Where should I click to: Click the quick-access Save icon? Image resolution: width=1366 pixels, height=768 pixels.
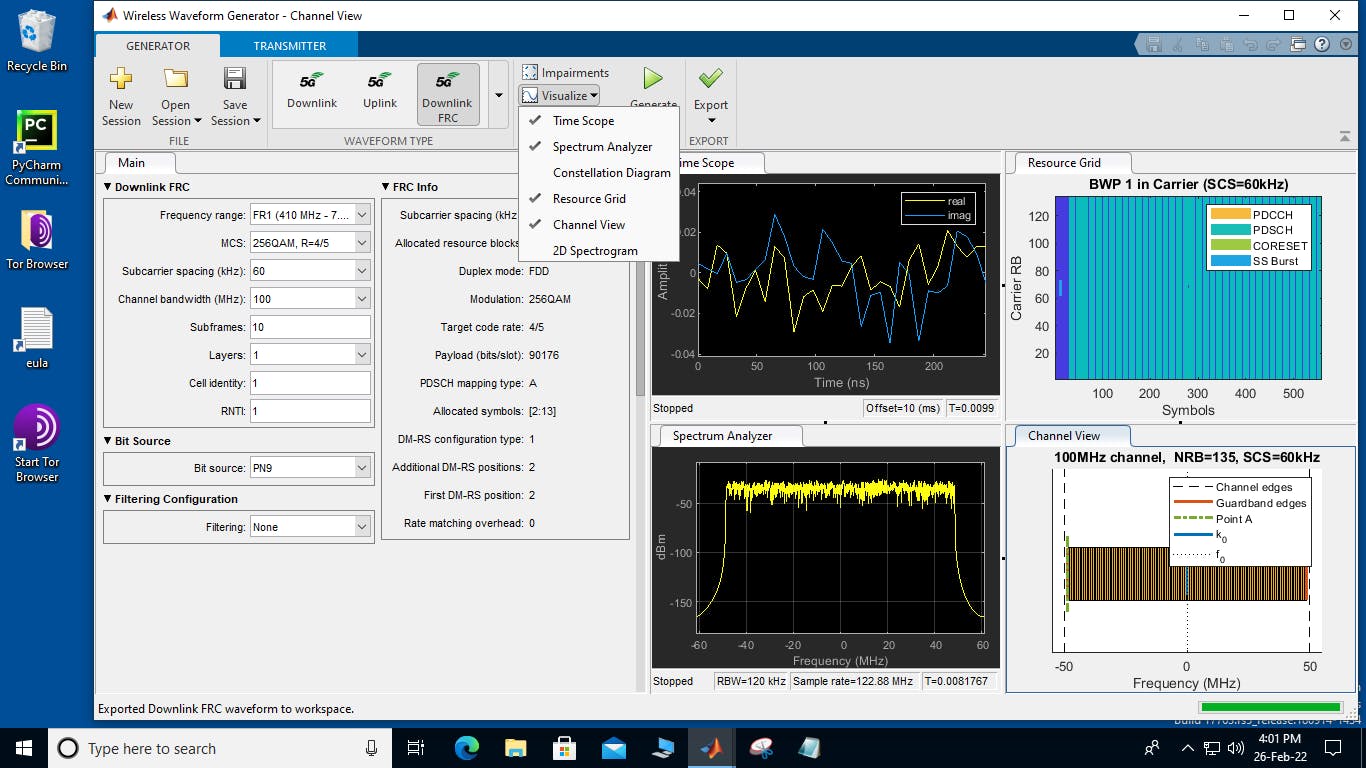click(x=1154, y=44)
